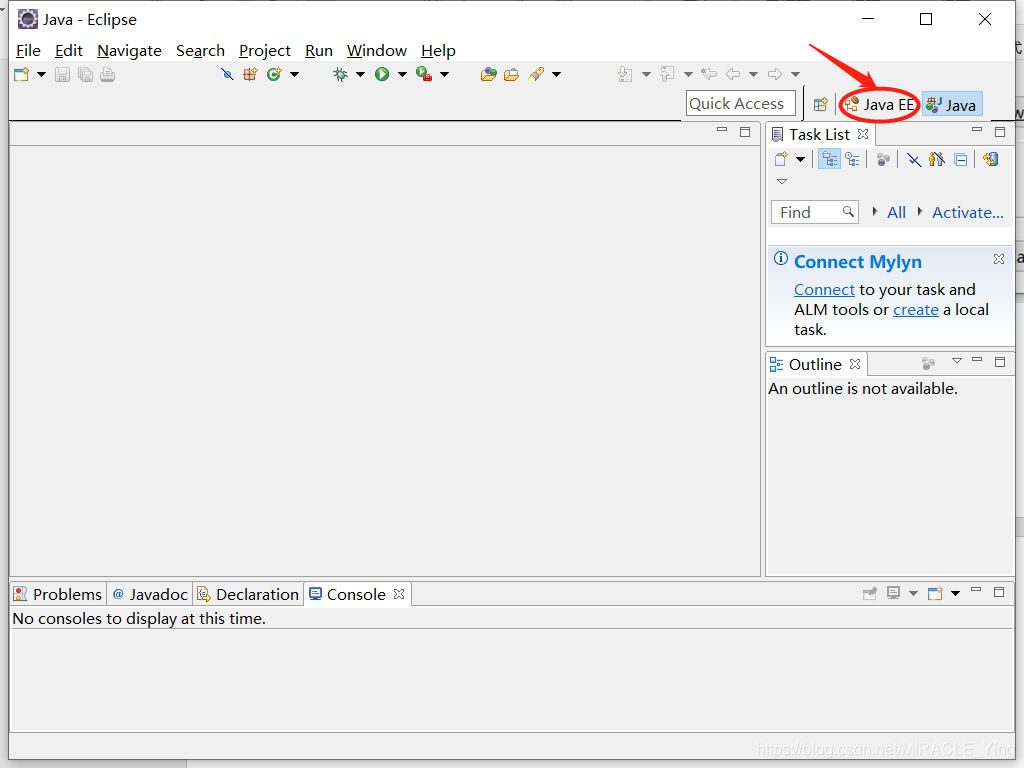Open dropdown next to New Java Class

295,74
